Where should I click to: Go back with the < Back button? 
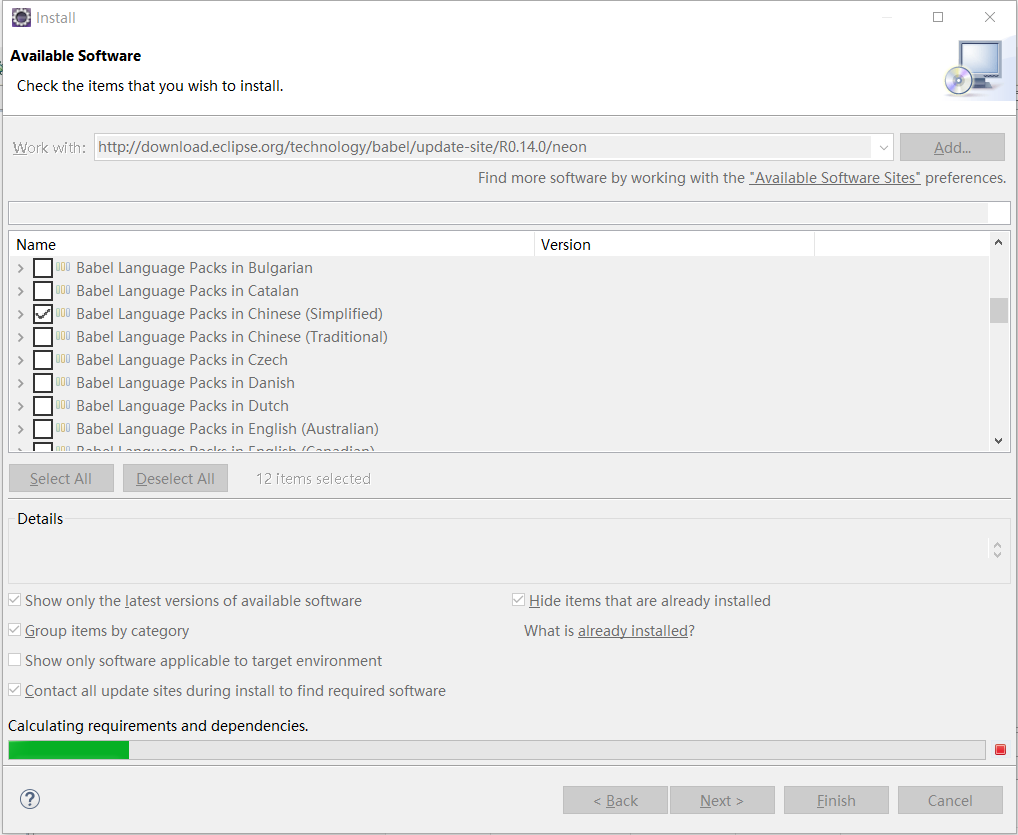(x=615, y=801)
